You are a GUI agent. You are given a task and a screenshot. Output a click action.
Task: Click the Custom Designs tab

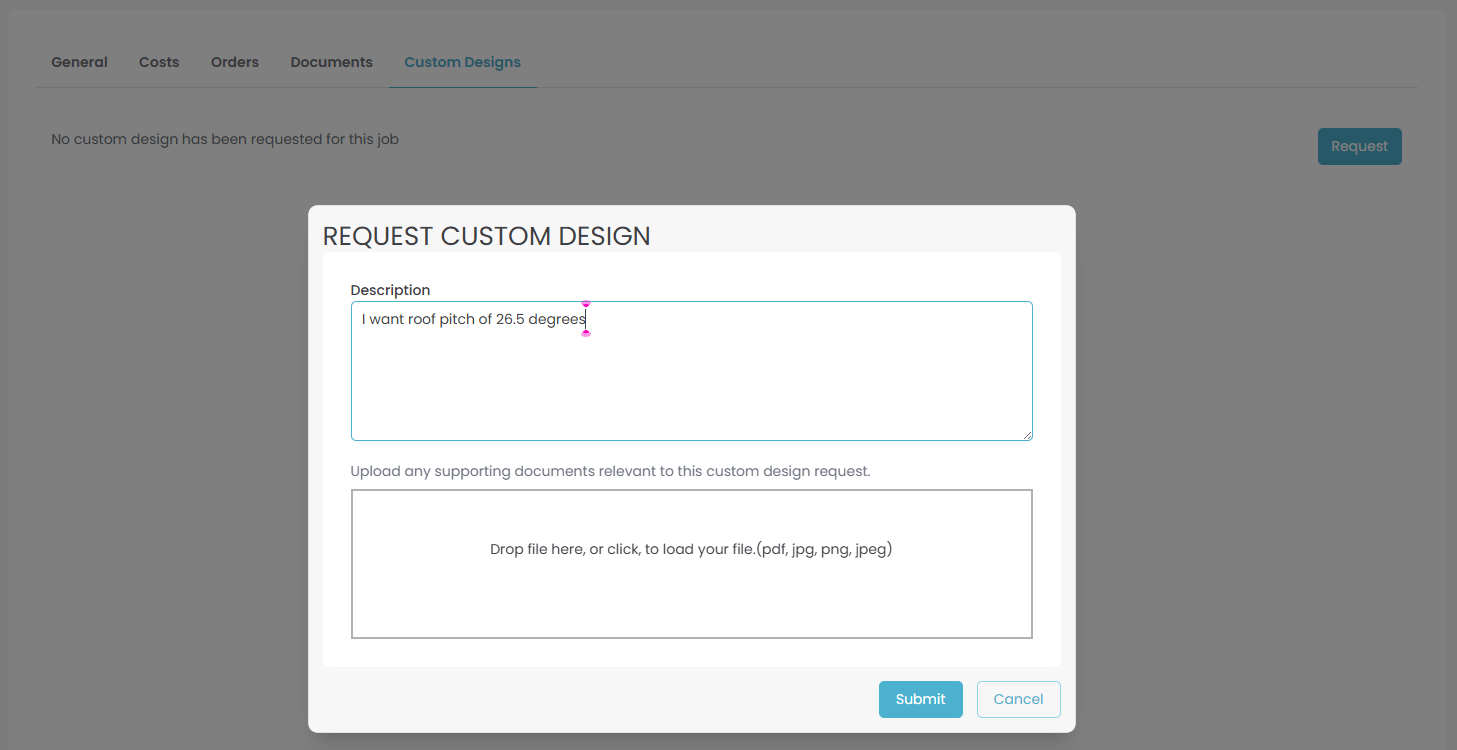pos(462,62)
